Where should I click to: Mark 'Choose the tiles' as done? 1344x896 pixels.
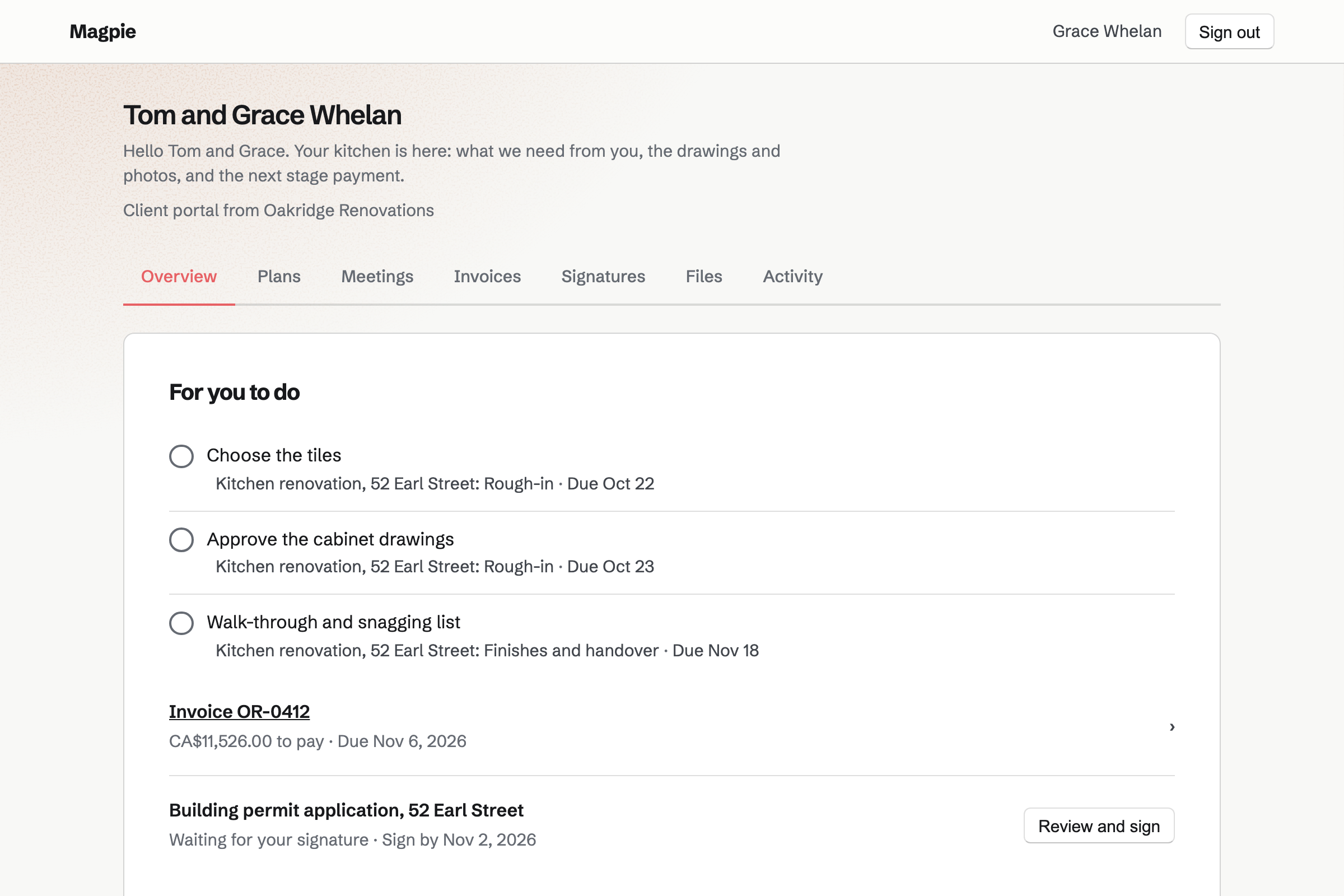coord(181,456)
